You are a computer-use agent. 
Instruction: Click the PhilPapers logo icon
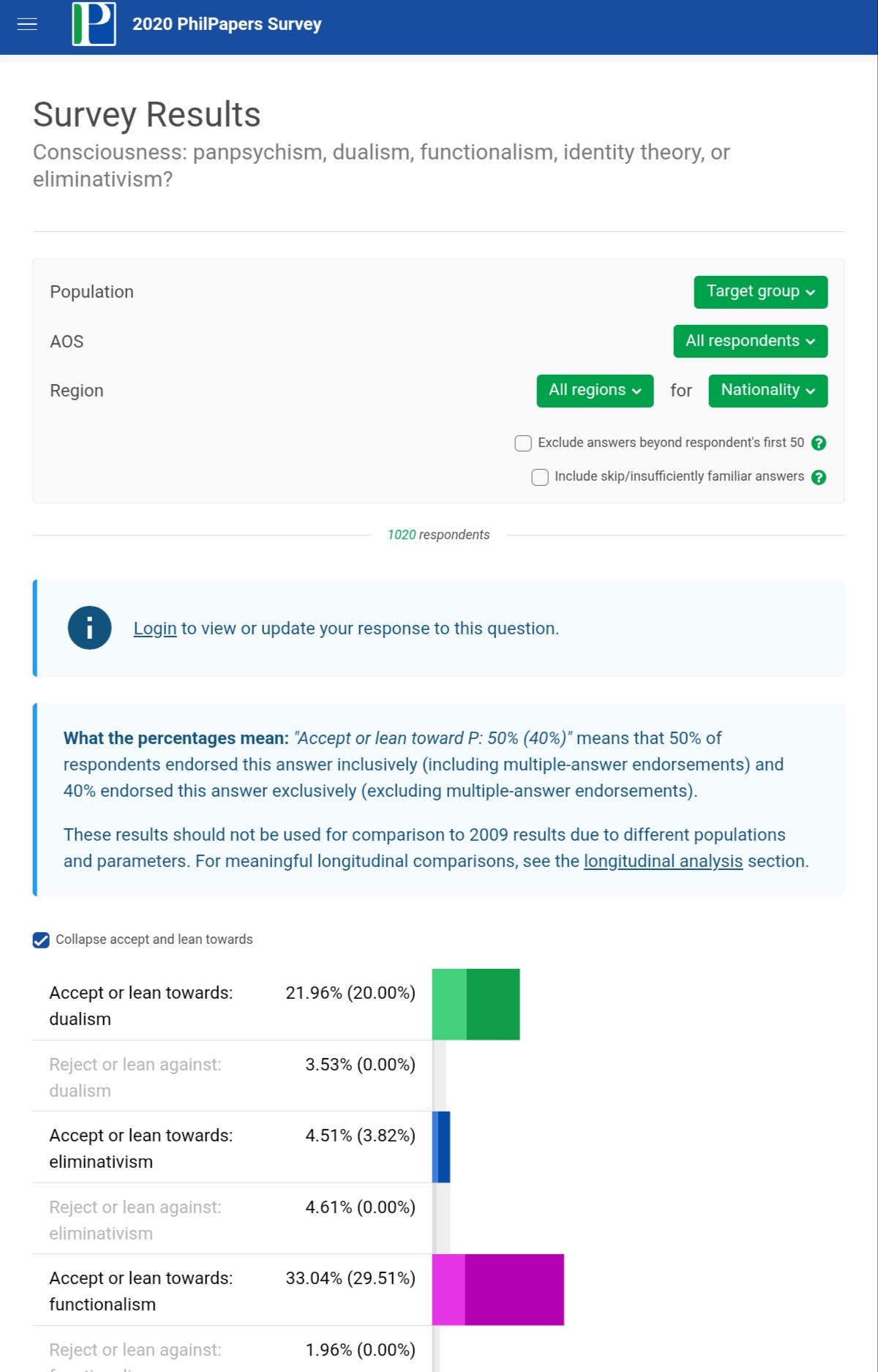pos(94,24)
